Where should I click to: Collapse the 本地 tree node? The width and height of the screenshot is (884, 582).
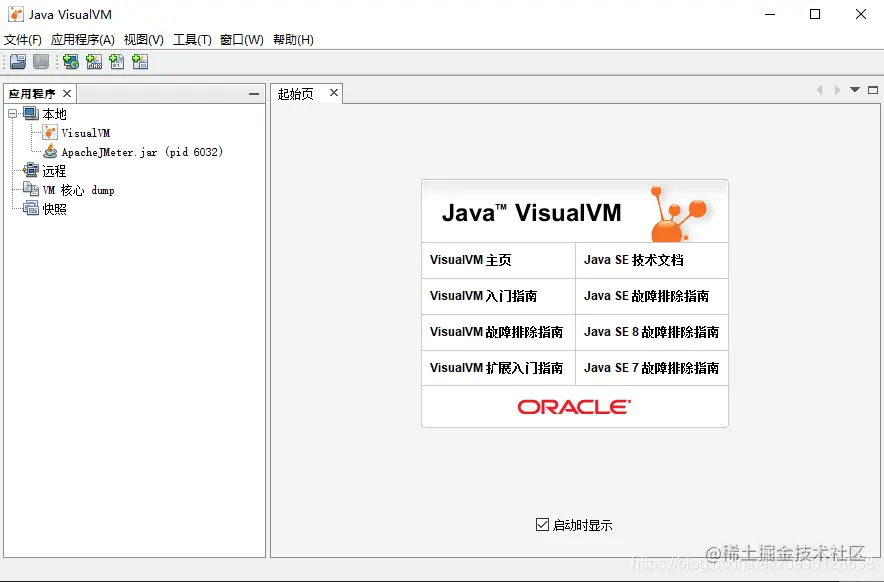click(12, 113)
